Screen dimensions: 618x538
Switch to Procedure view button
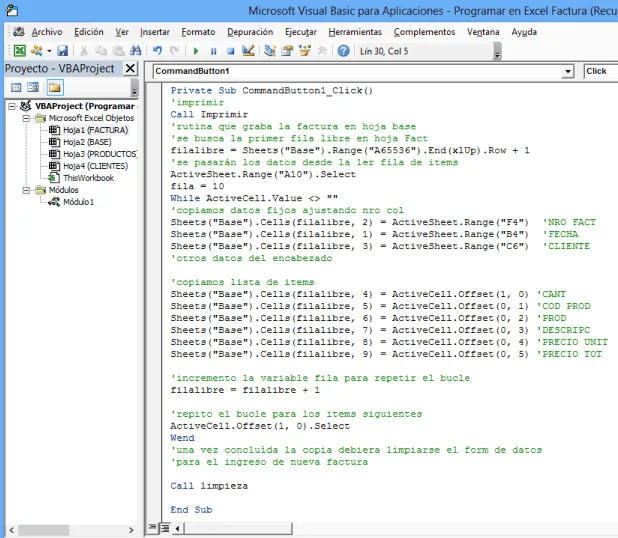pos(152,527)
